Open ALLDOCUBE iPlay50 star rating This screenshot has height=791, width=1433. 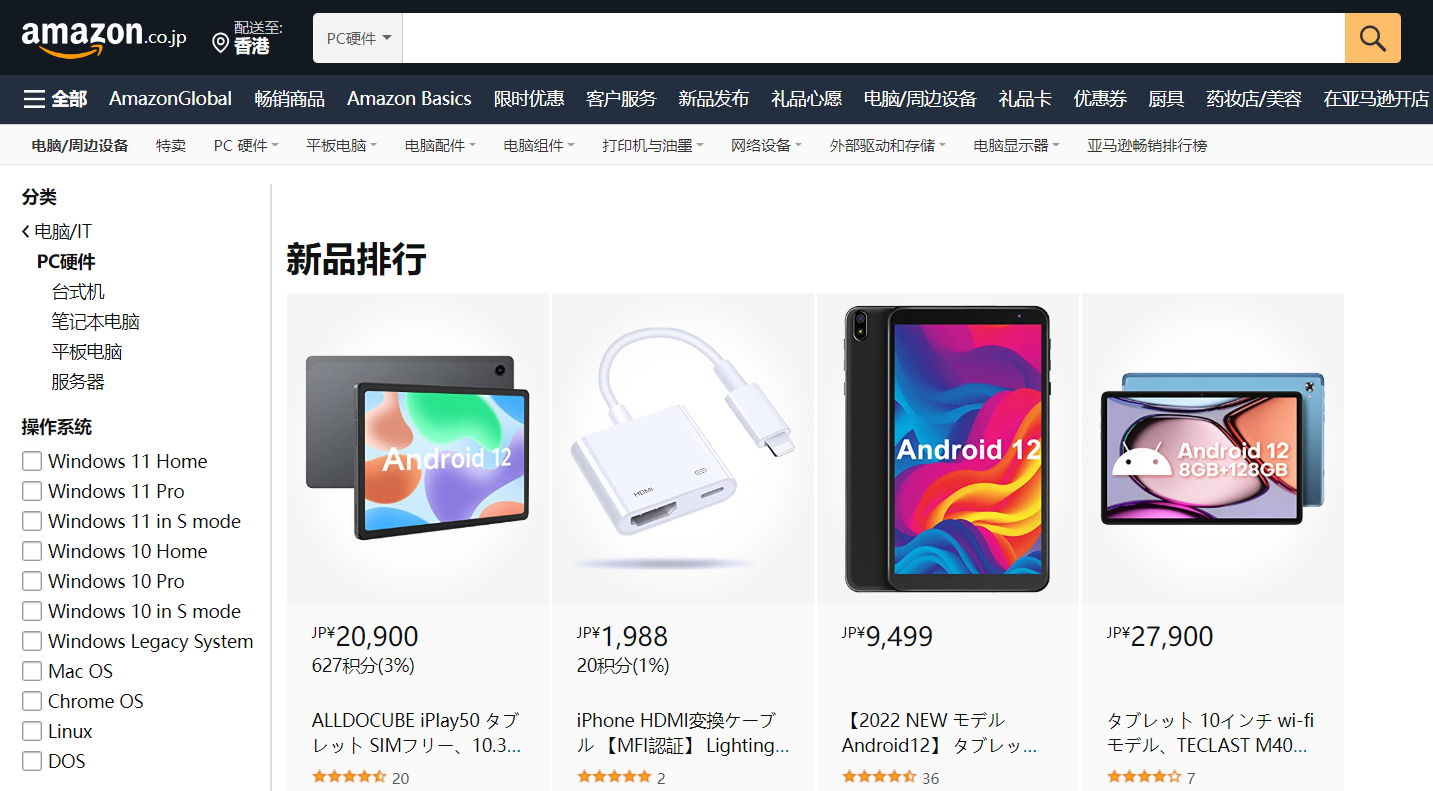tap(349, 777)
